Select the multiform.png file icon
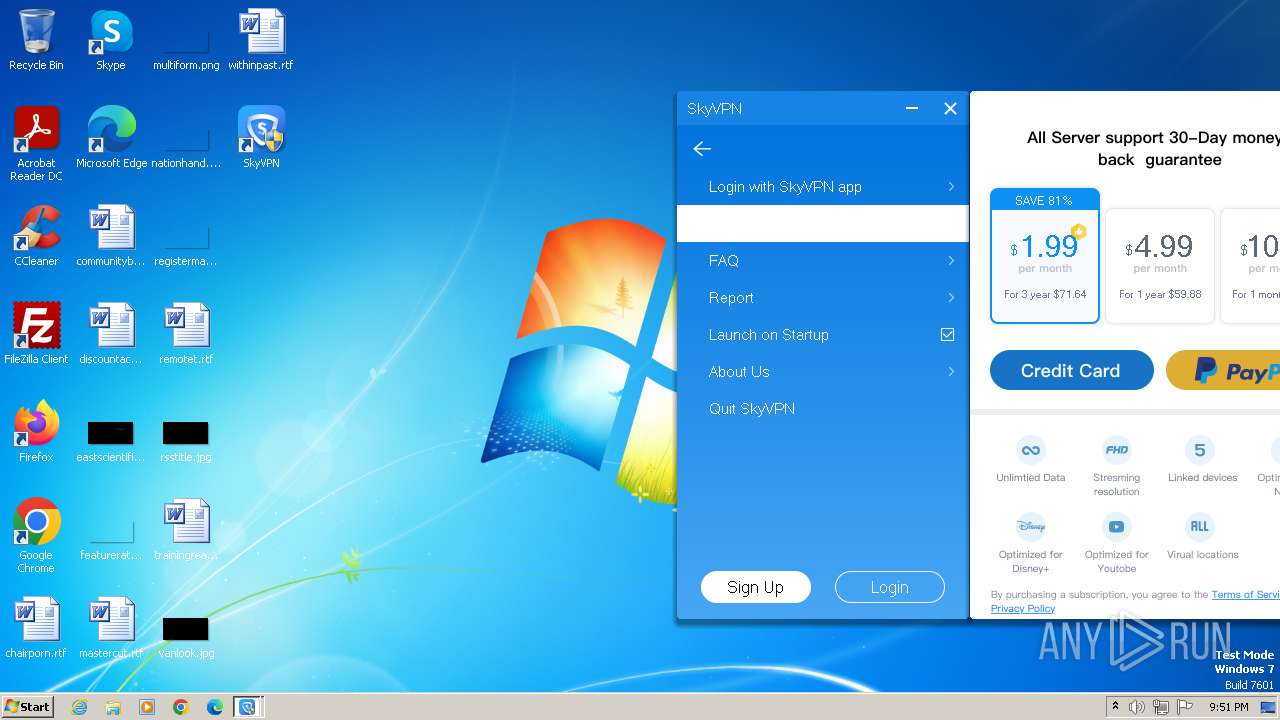Screen dimensions: 1280x720 pos(186,40)
